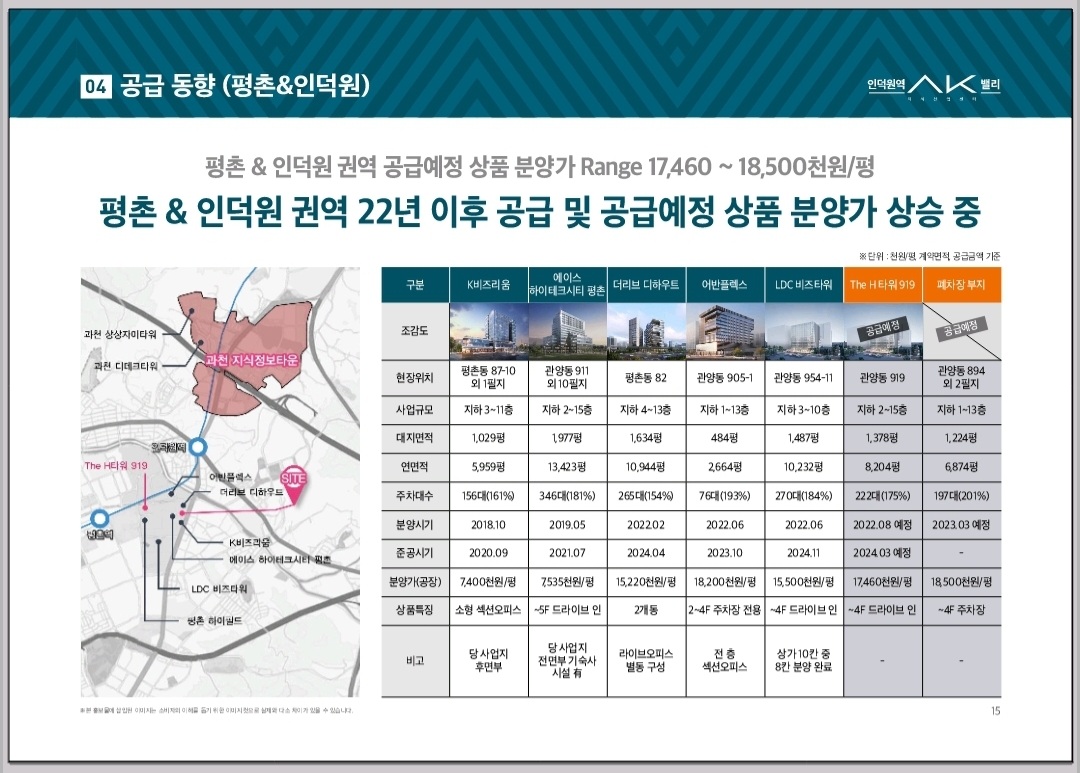The width and height of the screenshot is (1080, 773).
Task: Click the 연면적 row label
Action: (415, 467)
